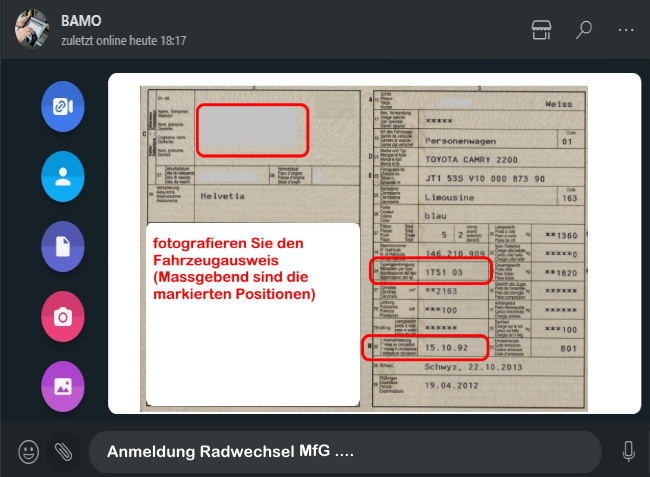Attach a document file
The image size is (650, 477).
[x=63, y=247]
